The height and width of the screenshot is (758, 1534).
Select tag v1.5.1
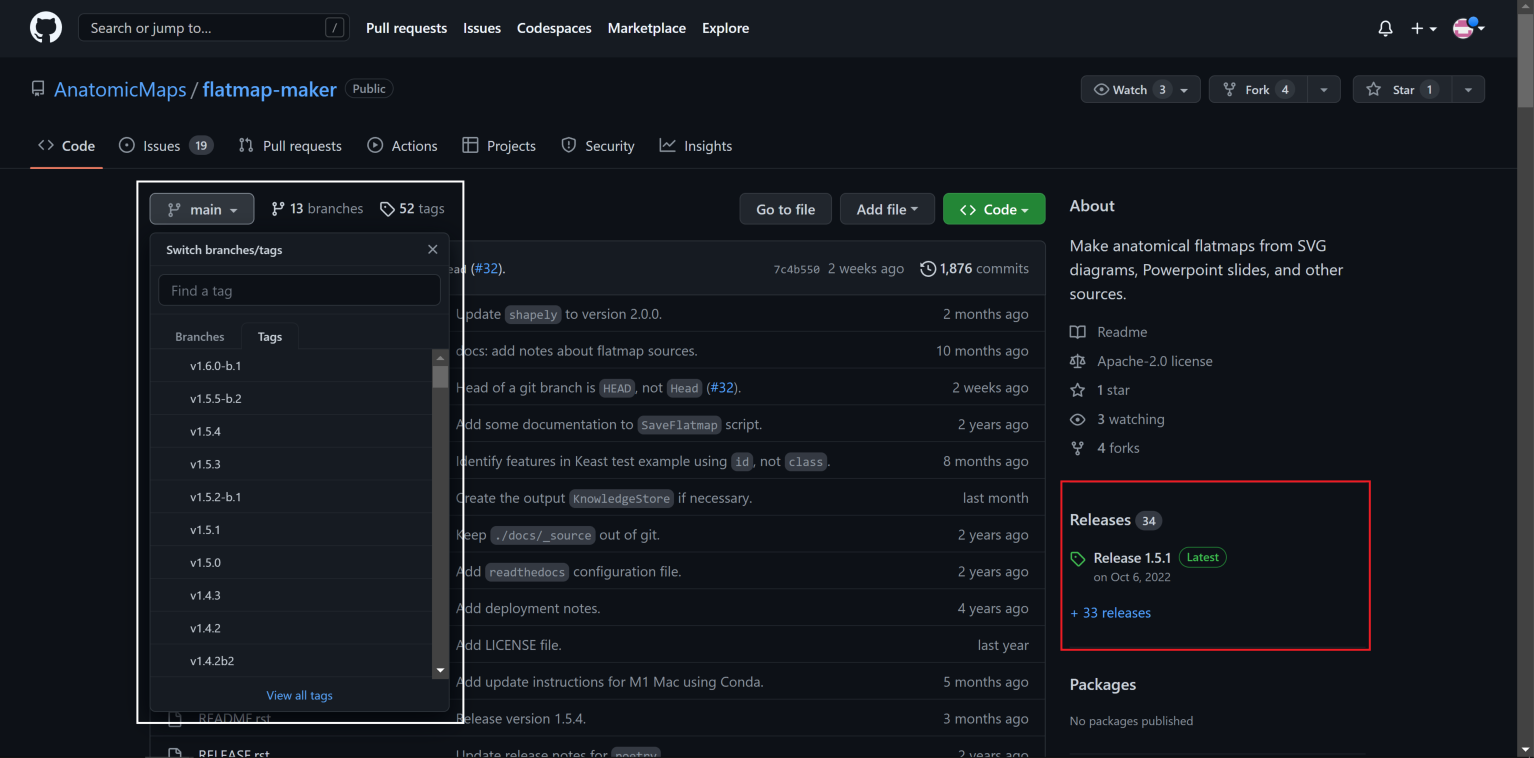(x=291, y=530)
